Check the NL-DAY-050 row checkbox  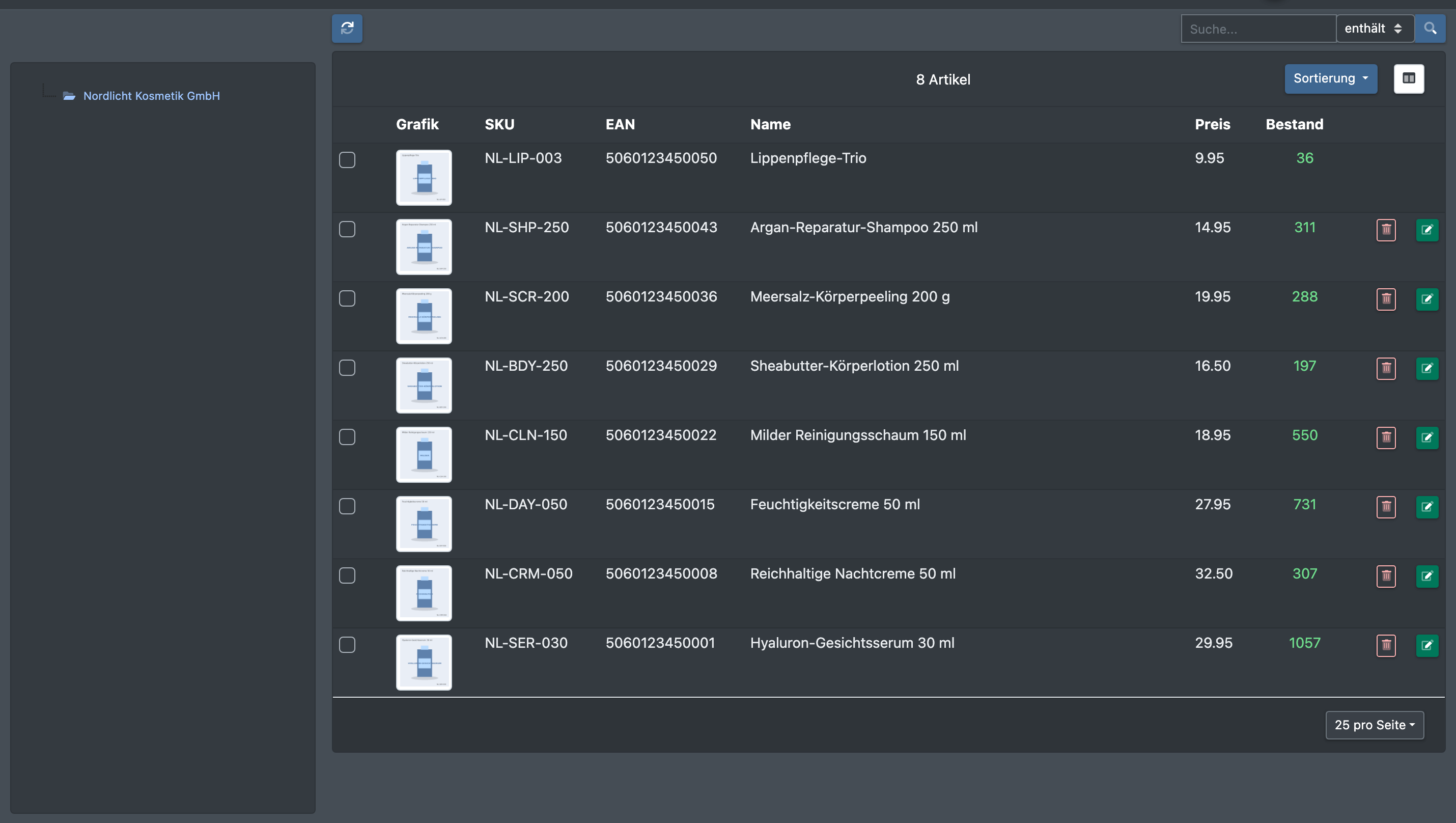347,506
